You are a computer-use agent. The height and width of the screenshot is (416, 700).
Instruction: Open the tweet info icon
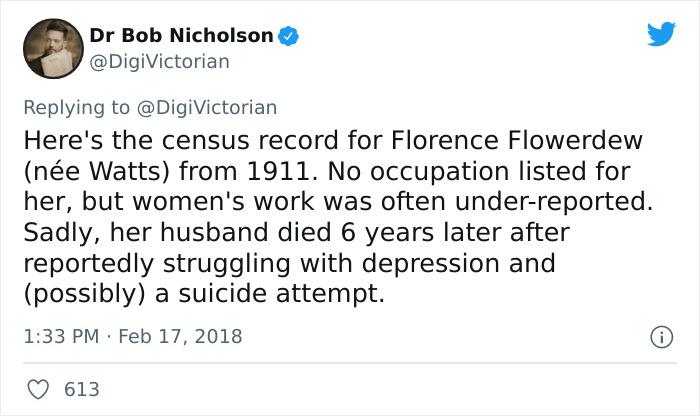pos(659,336)
